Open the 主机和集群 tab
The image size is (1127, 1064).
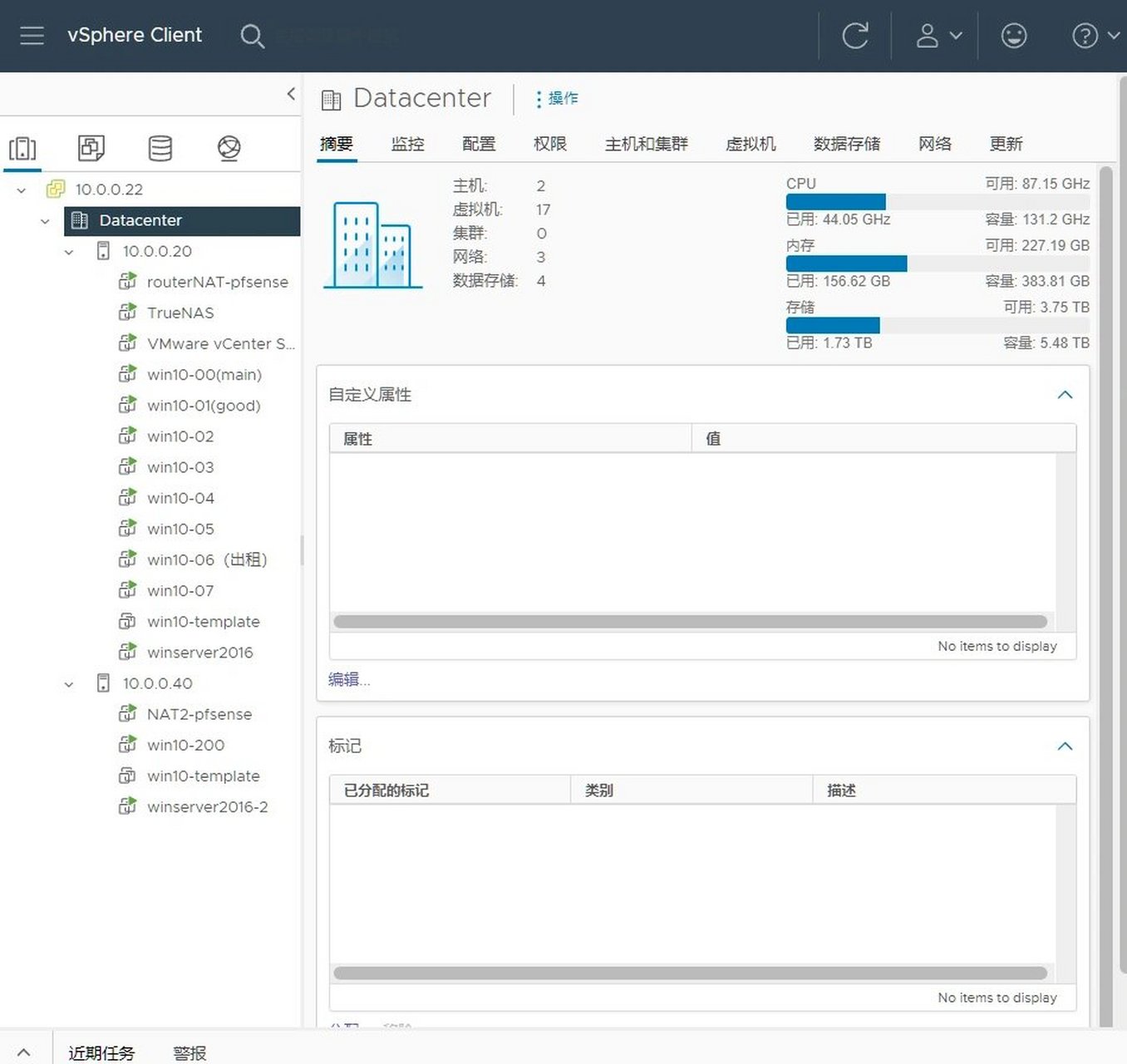pyautogui.click(x=647, y=144)
